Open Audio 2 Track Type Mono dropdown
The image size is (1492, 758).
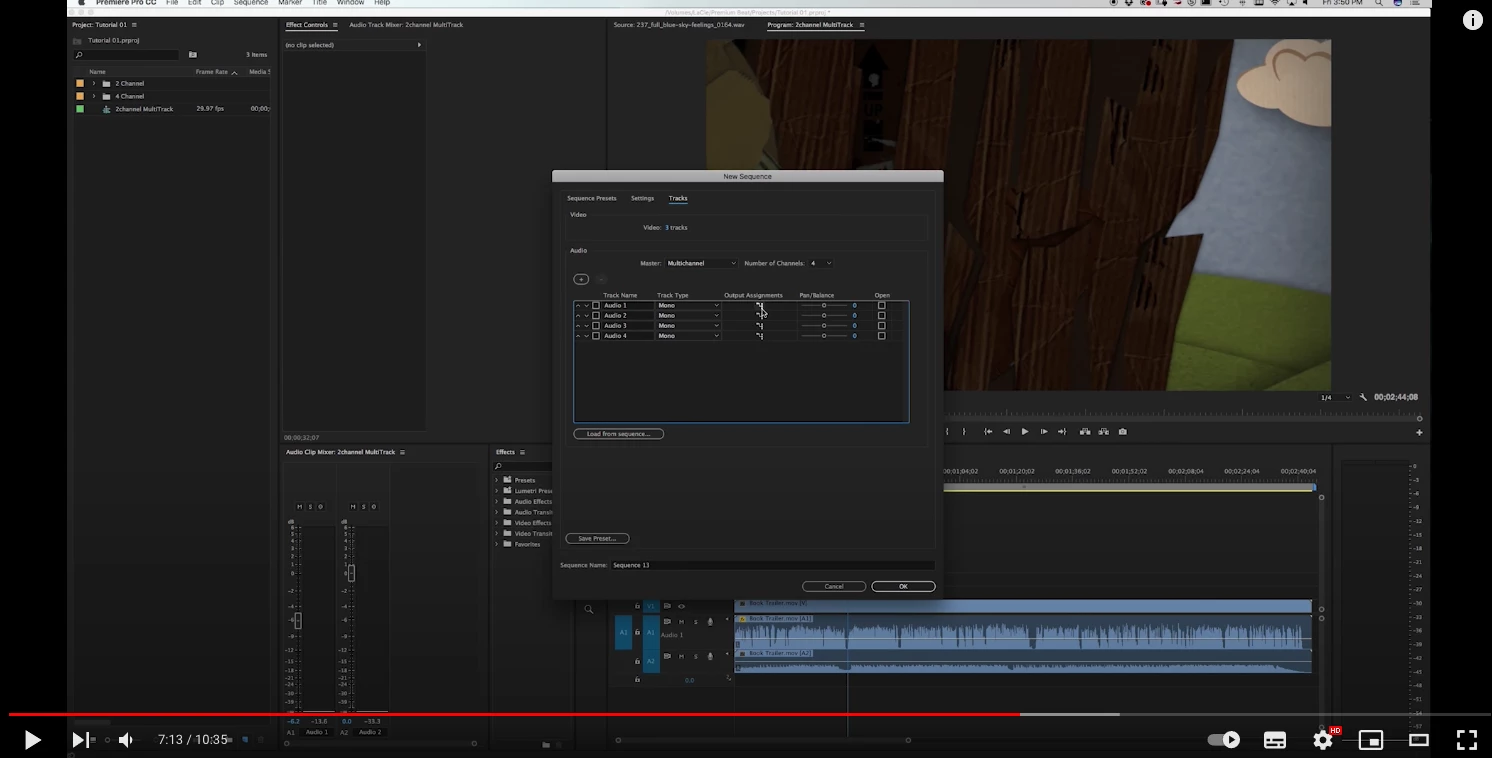(x=688, y=315)
